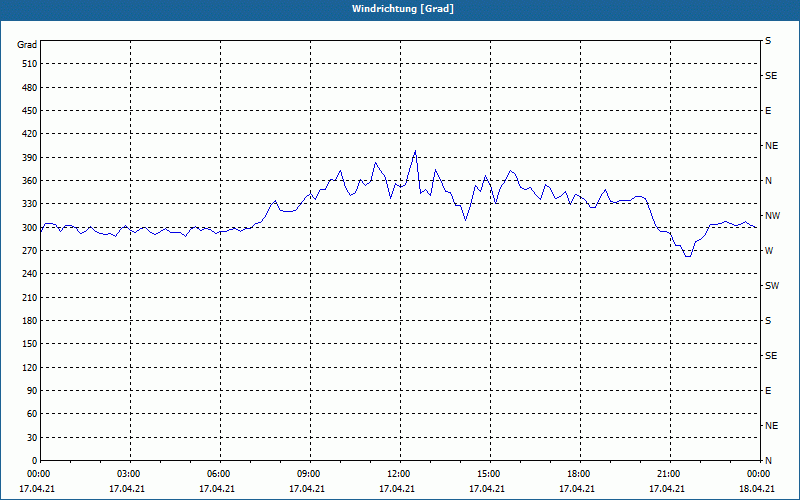
Task: Click the 00:00 label above the 18.04.21 date
Action: (x=759, y=474)
